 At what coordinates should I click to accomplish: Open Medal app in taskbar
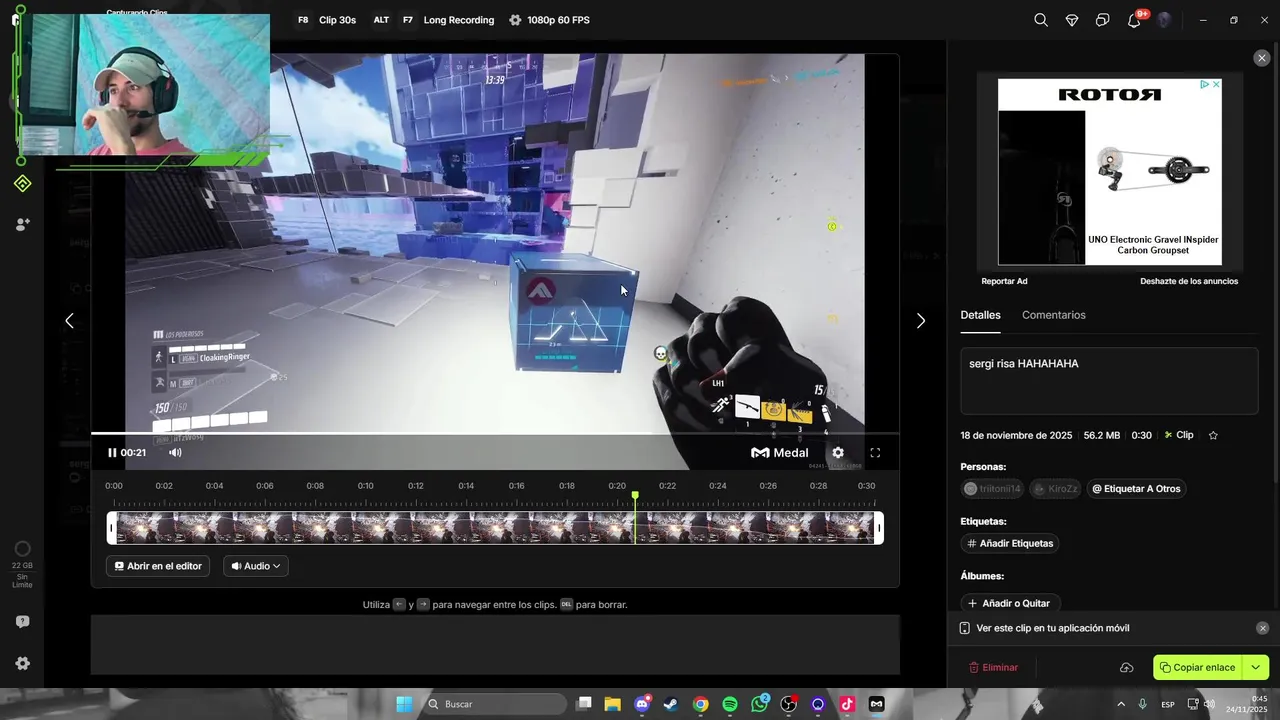point(877,704)
